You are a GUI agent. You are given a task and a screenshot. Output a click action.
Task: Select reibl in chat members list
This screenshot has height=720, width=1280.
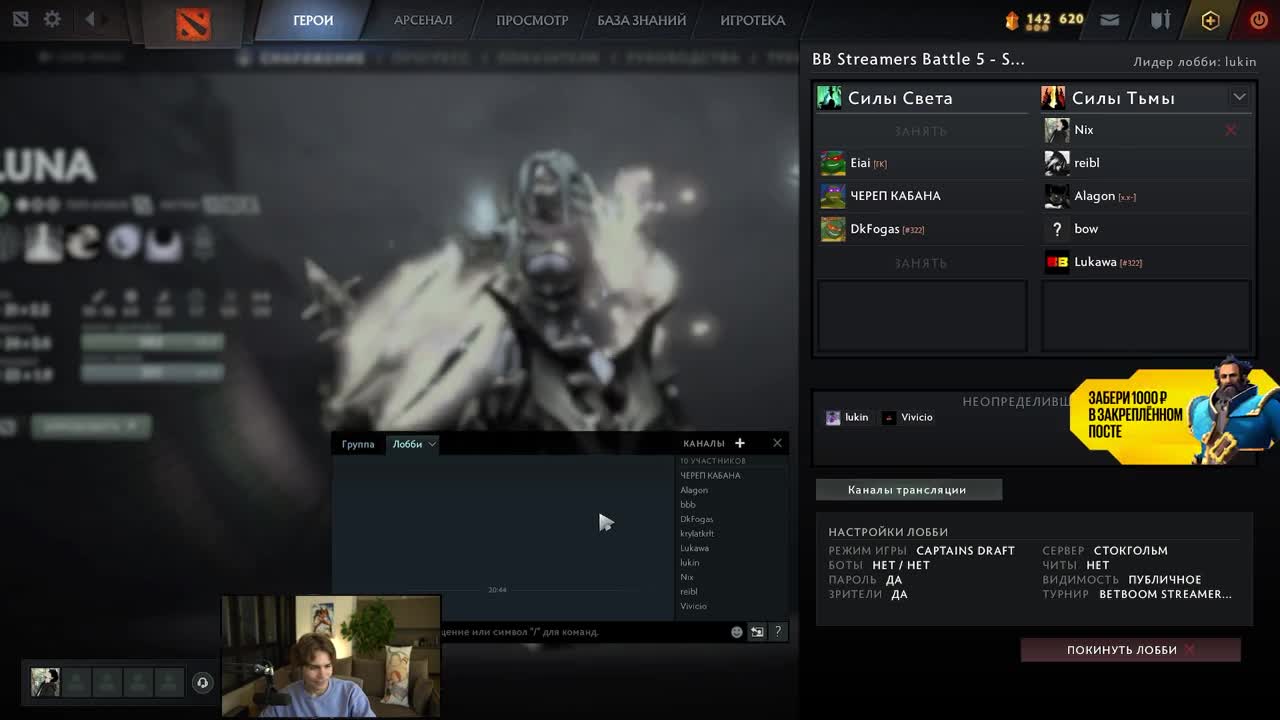tap(689, 592)
